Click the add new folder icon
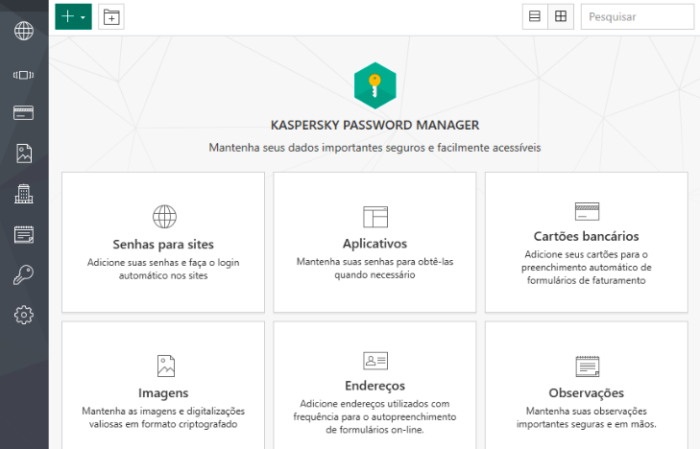Screen dimensions: 700x449 click(111, 17)
